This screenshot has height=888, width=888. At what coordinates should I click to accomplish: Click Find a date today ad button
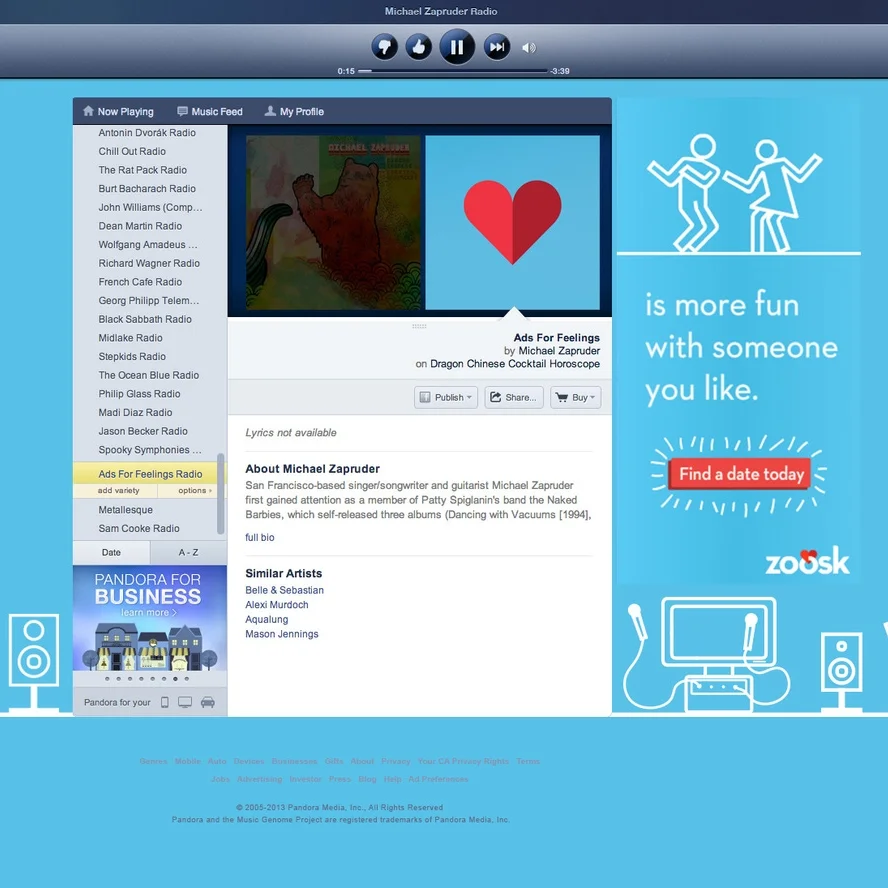click(741, 474)
